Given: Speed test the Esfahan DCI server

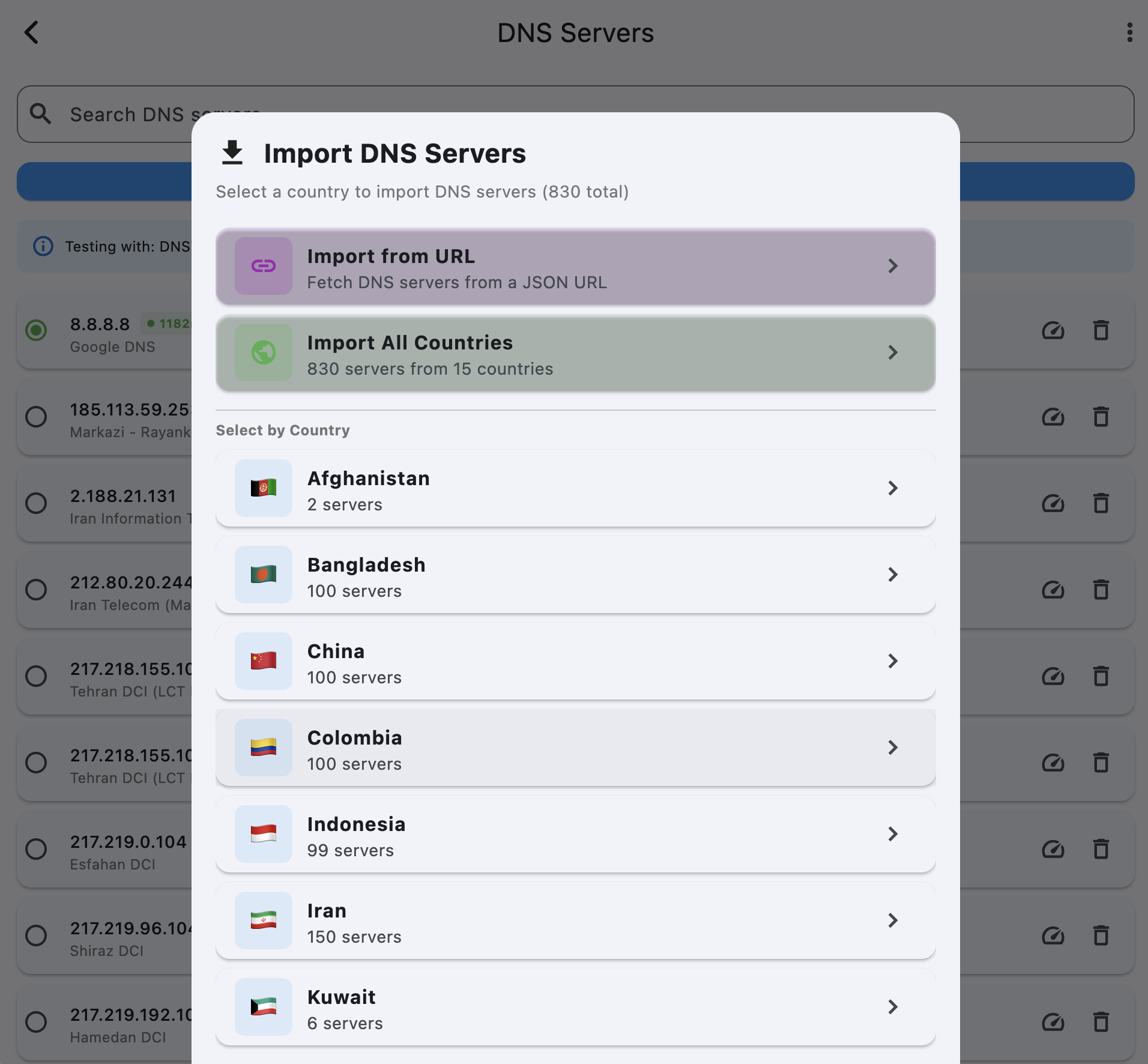Looking at the screenshot, I should 1053,849.
